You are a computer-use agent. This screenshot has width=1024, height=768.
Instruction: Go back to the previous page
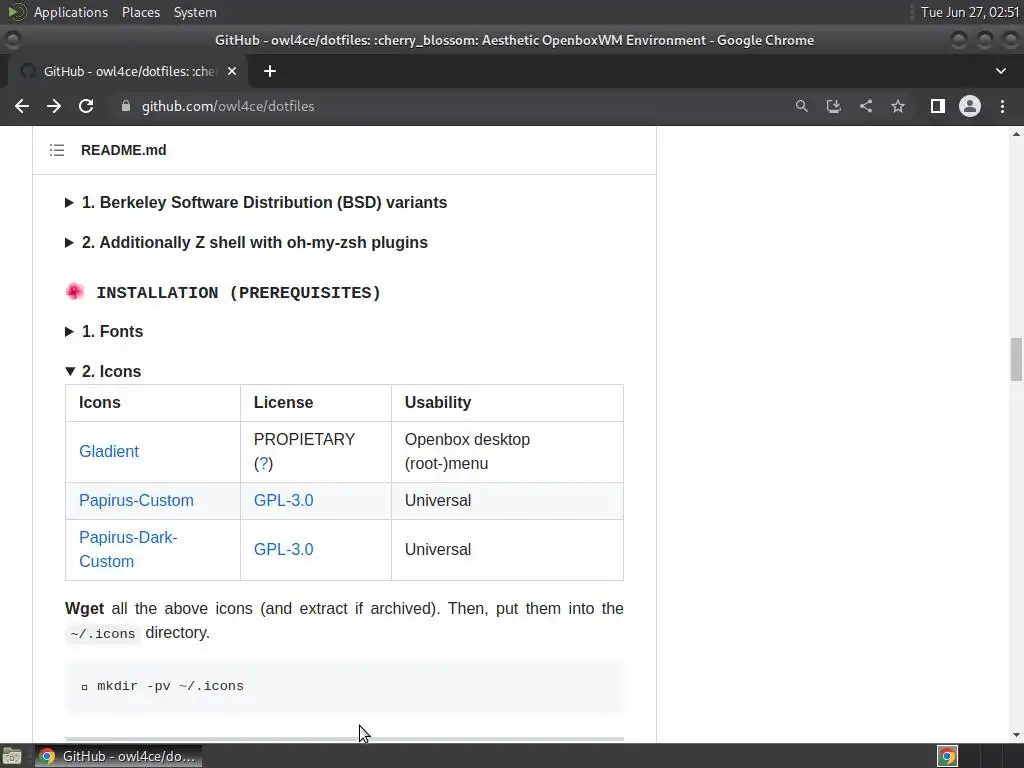click(22, 106)
